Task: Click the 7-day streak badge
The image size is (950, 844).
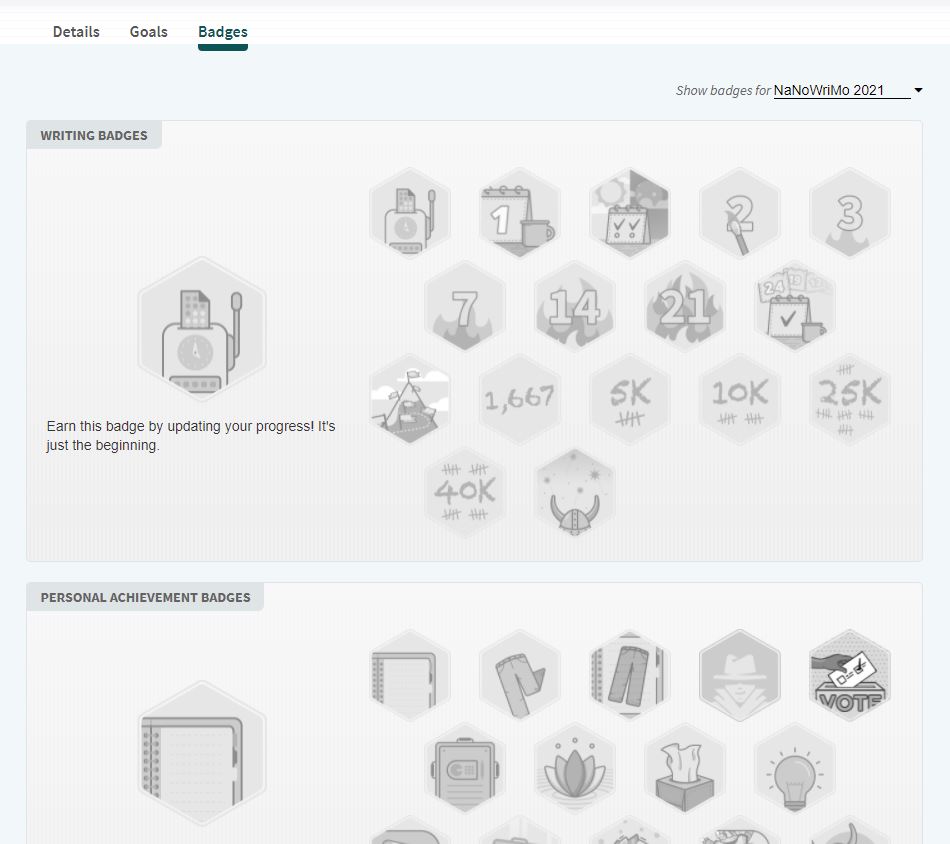Action: pyautogui.click(x=465, y=307)
